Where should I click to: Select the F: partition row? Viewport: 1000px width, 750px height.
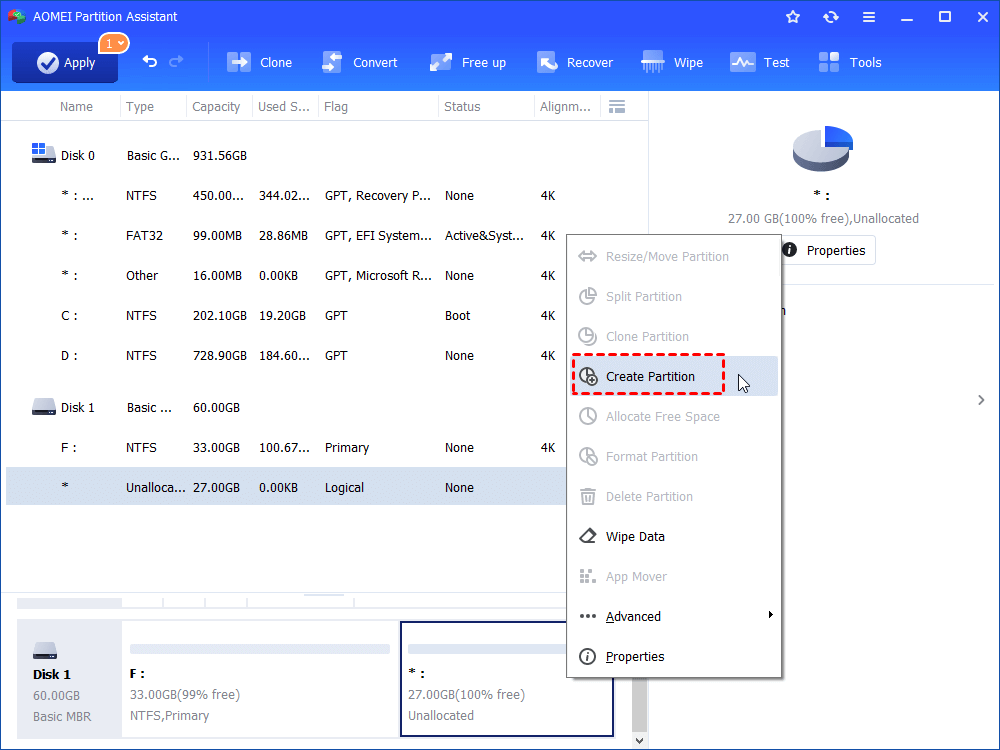[286, 448]
